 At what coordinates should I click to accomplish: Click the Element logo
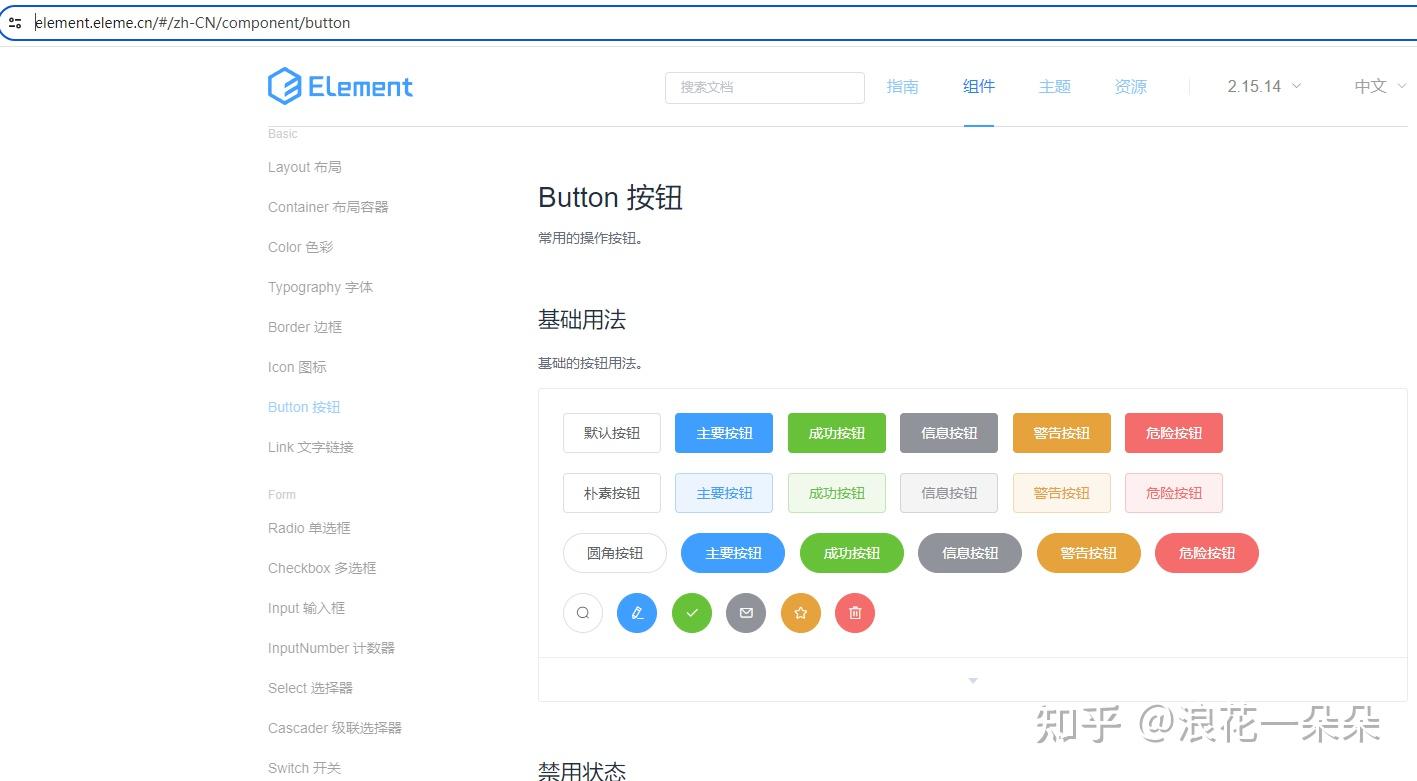(x=340, y=86)
